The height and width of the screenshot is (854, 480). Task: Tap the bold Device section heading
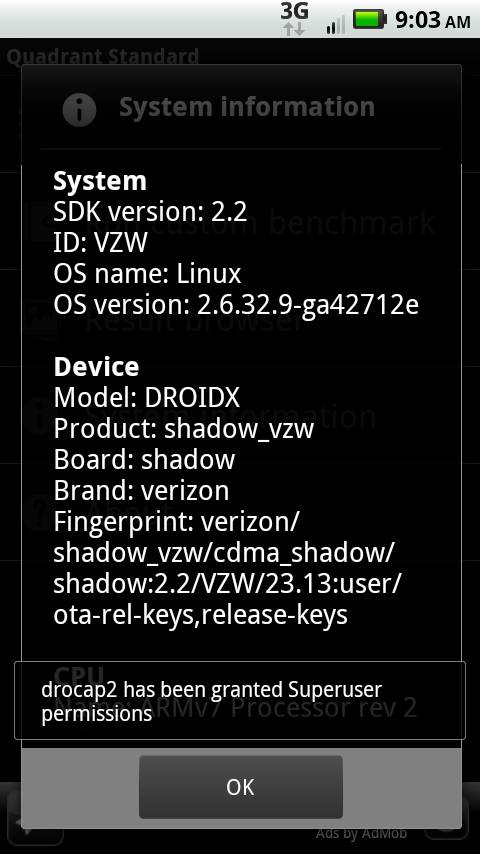[96, 367]
